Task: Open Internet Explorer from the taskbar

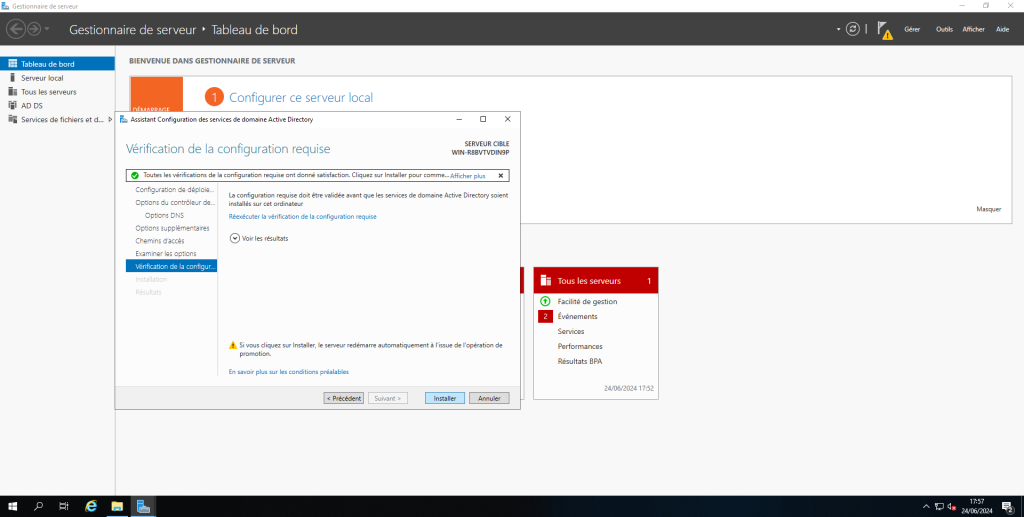Action: [91, 506]
